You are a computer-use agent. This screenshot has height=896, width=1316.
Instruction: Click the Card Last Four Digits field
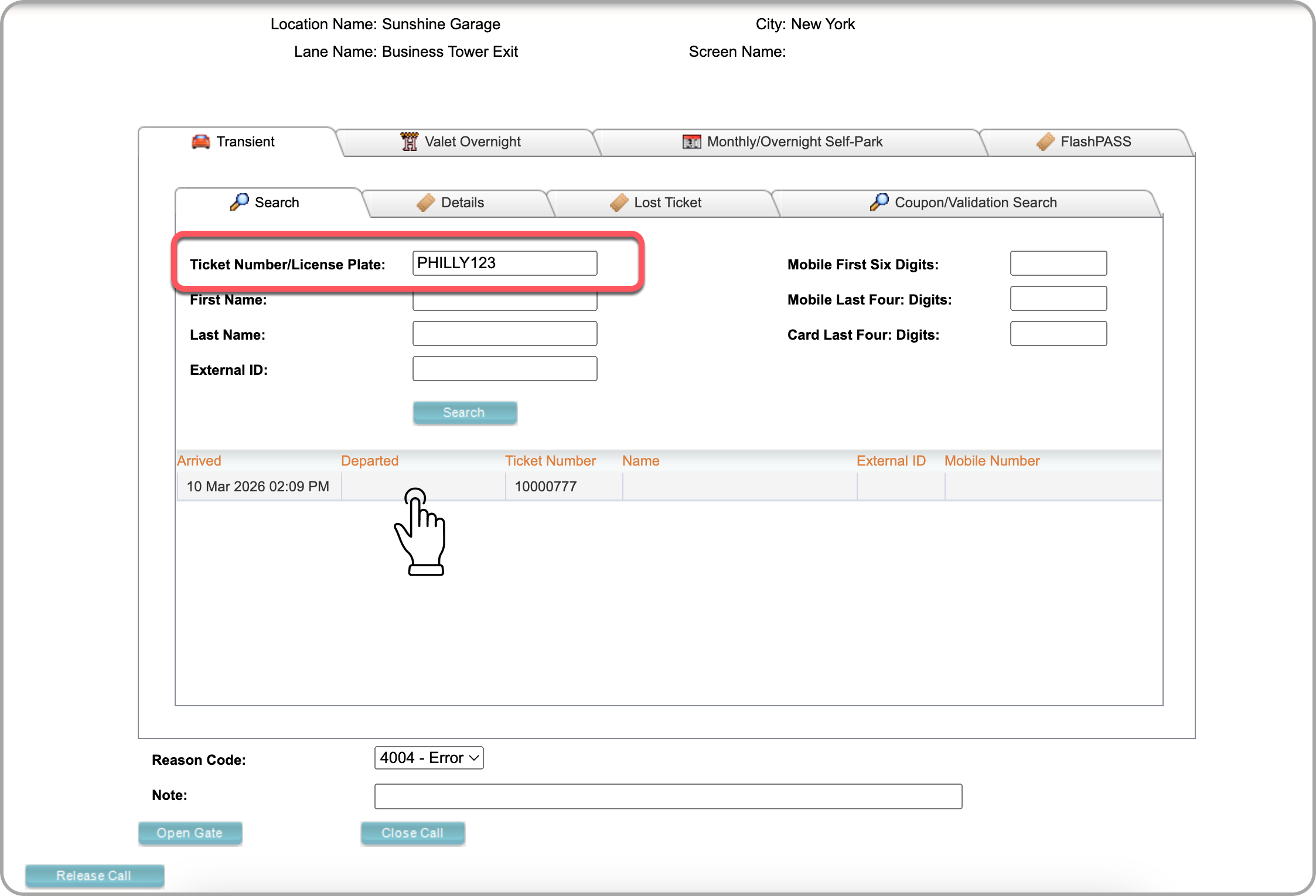click(1058, 334)
